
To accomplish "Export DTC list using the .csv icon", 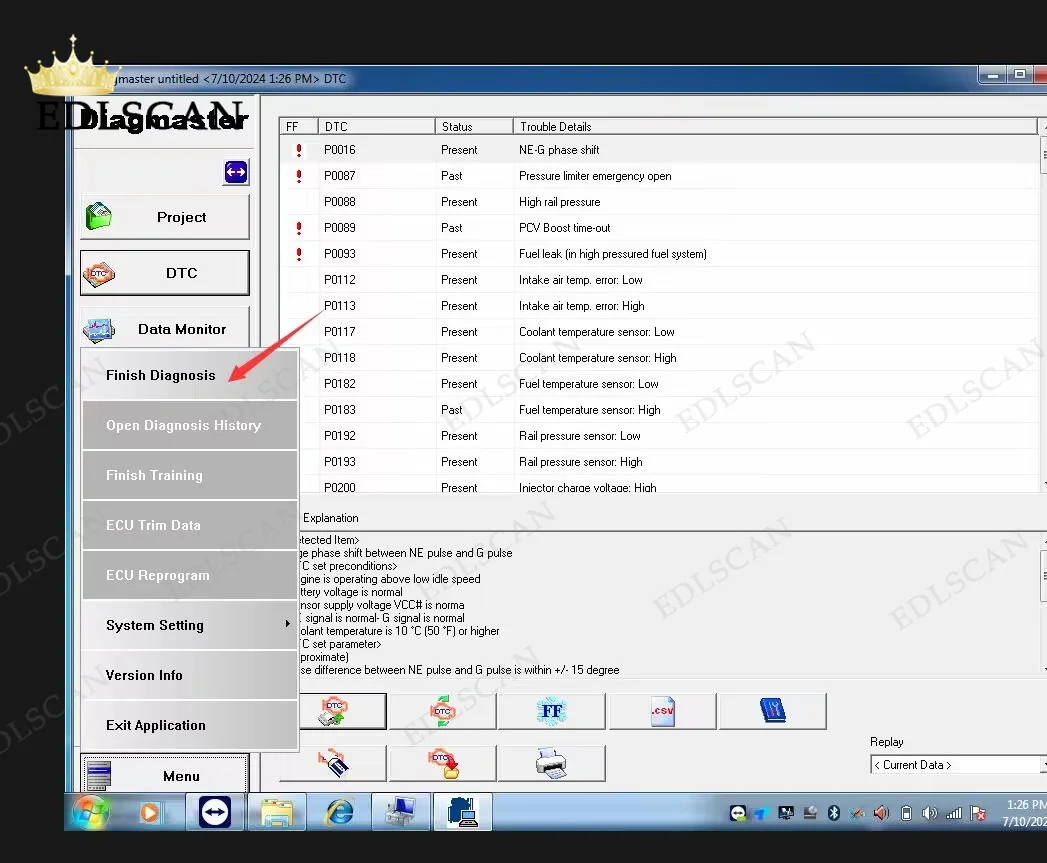I will [662, 711].
